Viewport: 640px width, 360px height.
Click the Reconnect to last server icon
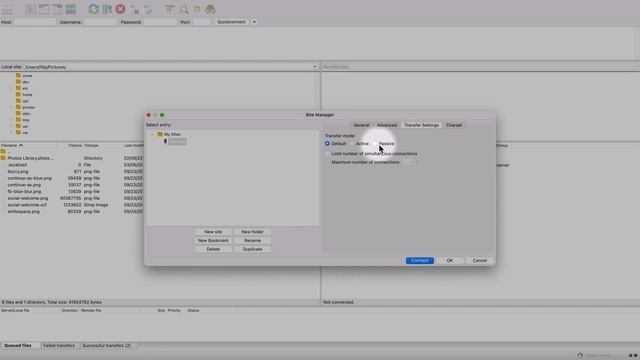(148, 9)
